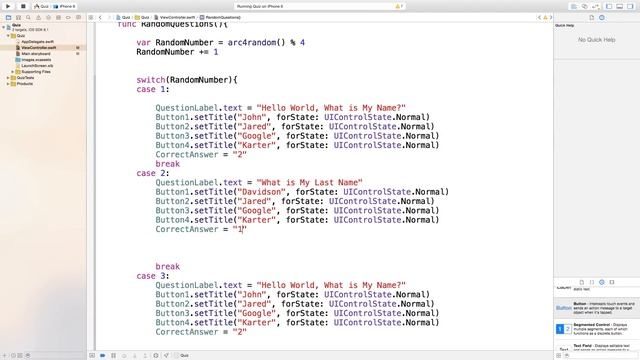The image size is (640, 360).
Task: Show the Issue navigator
Action: pos(38,18)
